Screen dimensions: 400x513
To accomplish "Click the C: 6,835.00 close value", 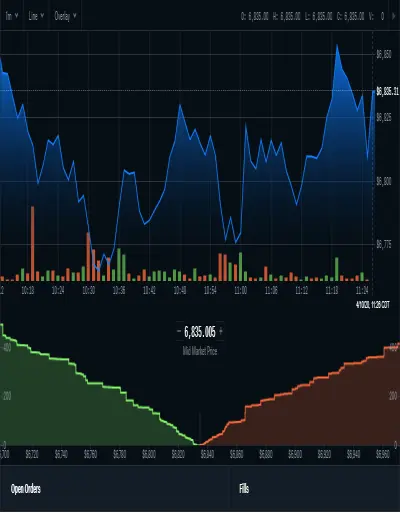I will coord(350,16).
